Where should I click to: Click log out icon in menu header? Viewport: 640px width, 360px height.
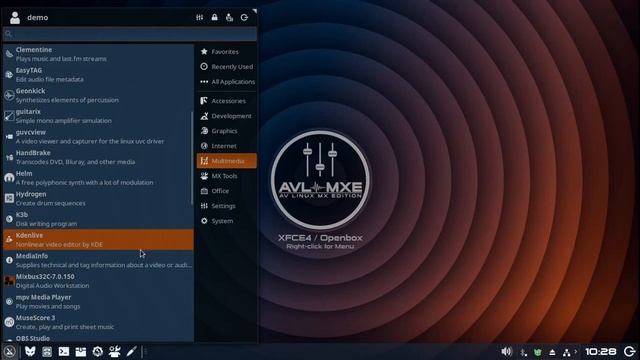244,17
